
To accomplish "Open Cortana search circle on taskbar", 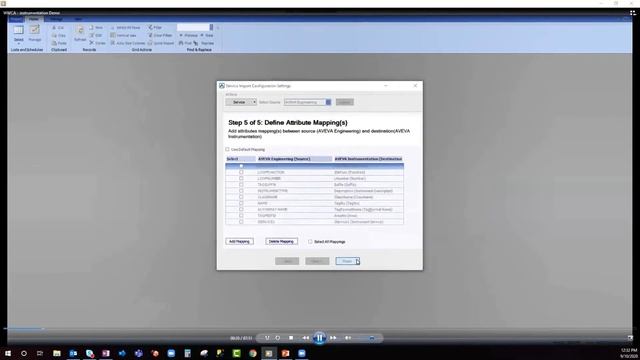I will point(24,353).
